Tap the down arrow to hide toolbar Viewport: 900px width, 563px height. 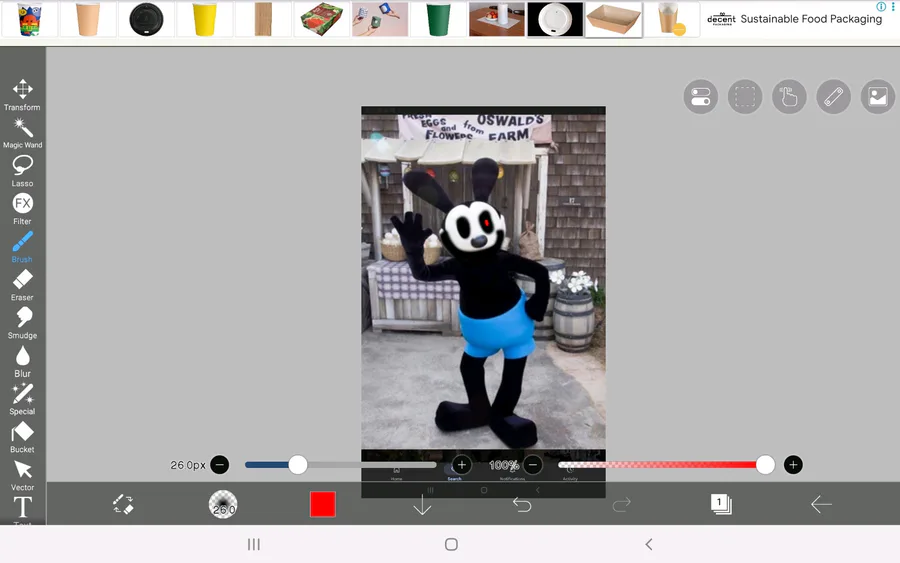(x=422, y=504)
